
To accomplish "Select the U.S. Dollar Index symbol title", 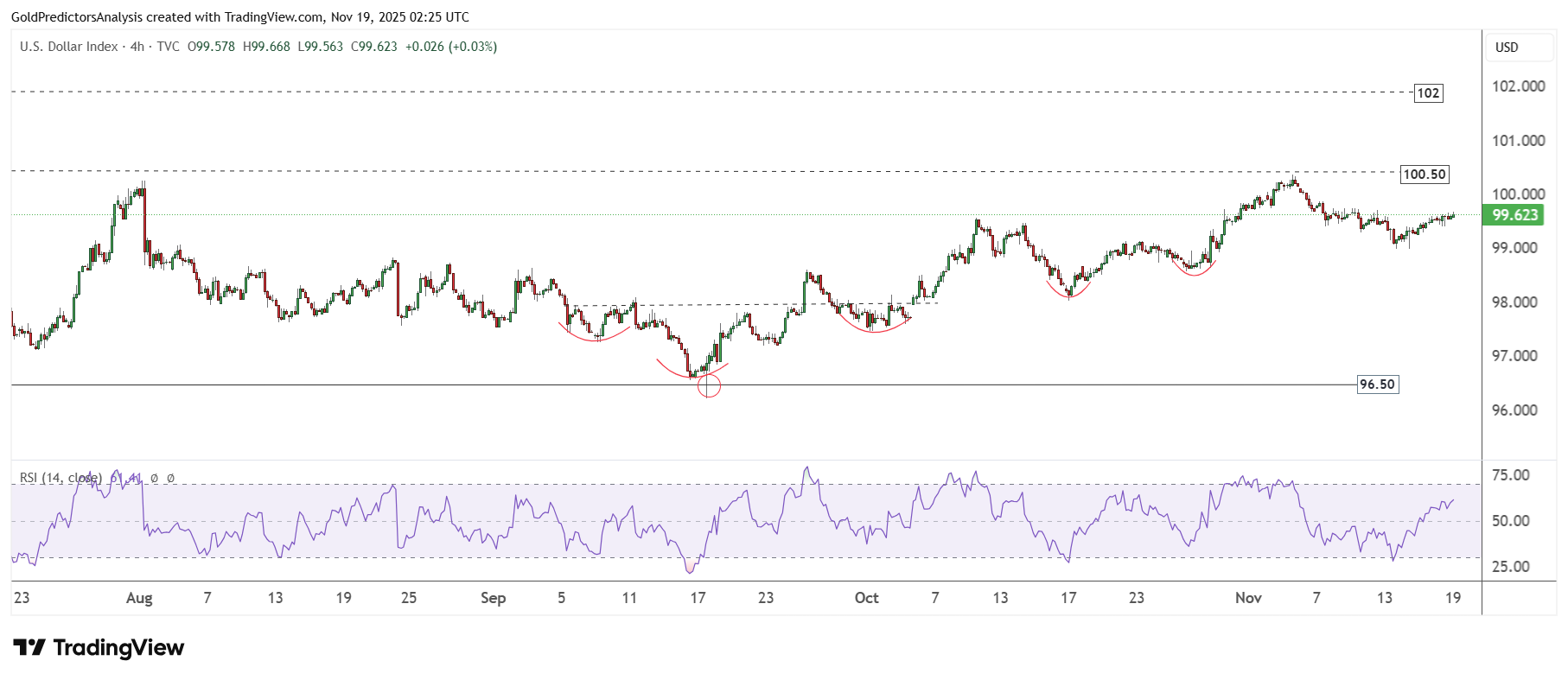I will pos(69,47).
